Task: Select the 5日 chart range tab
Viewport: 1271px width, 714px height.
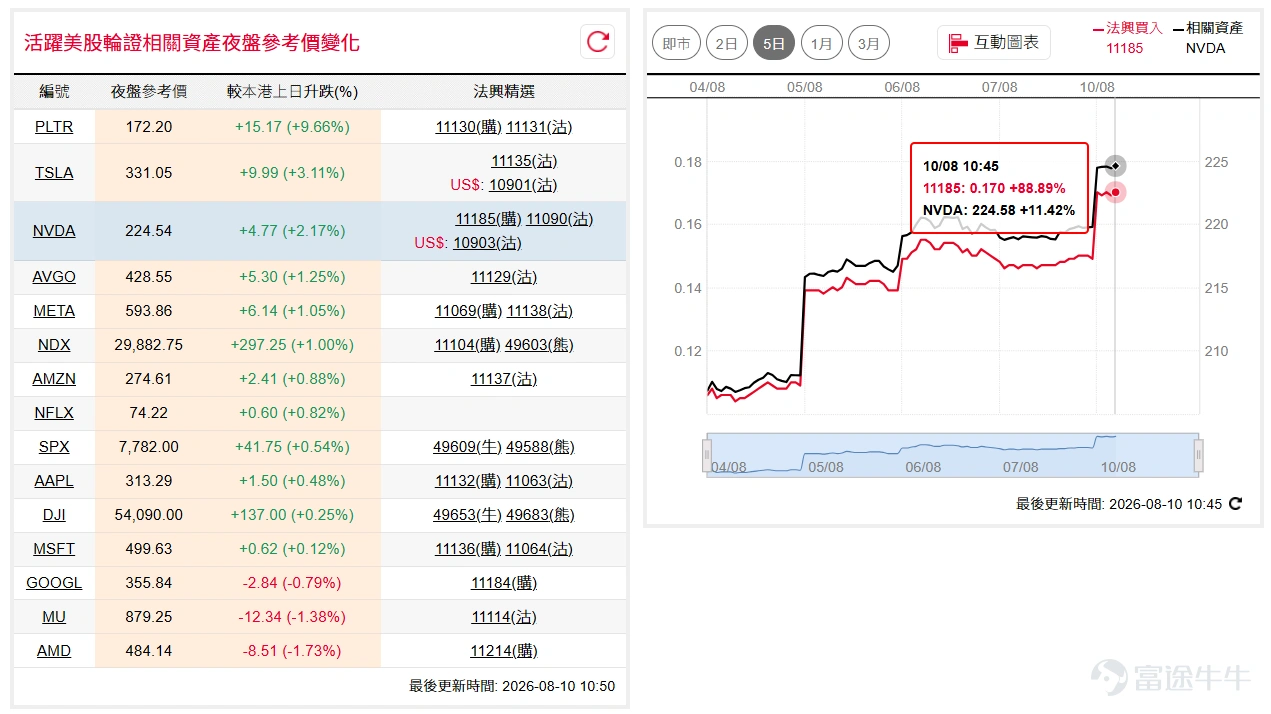Action: pyautogui.click(x=774, y=43)
